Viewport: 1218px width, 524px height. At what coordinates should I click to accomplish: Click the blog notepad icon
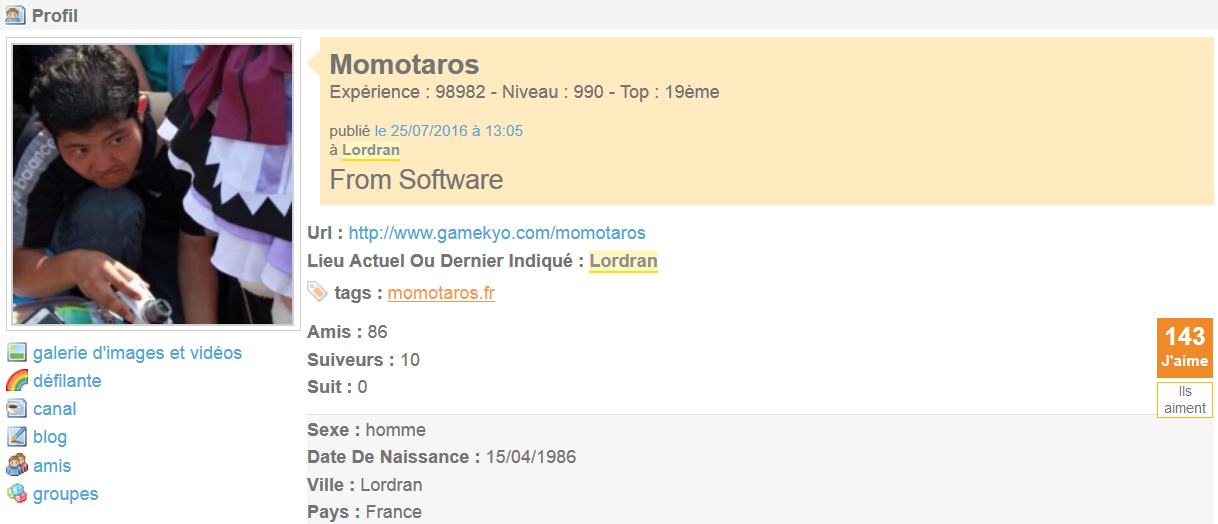point(17,437)
